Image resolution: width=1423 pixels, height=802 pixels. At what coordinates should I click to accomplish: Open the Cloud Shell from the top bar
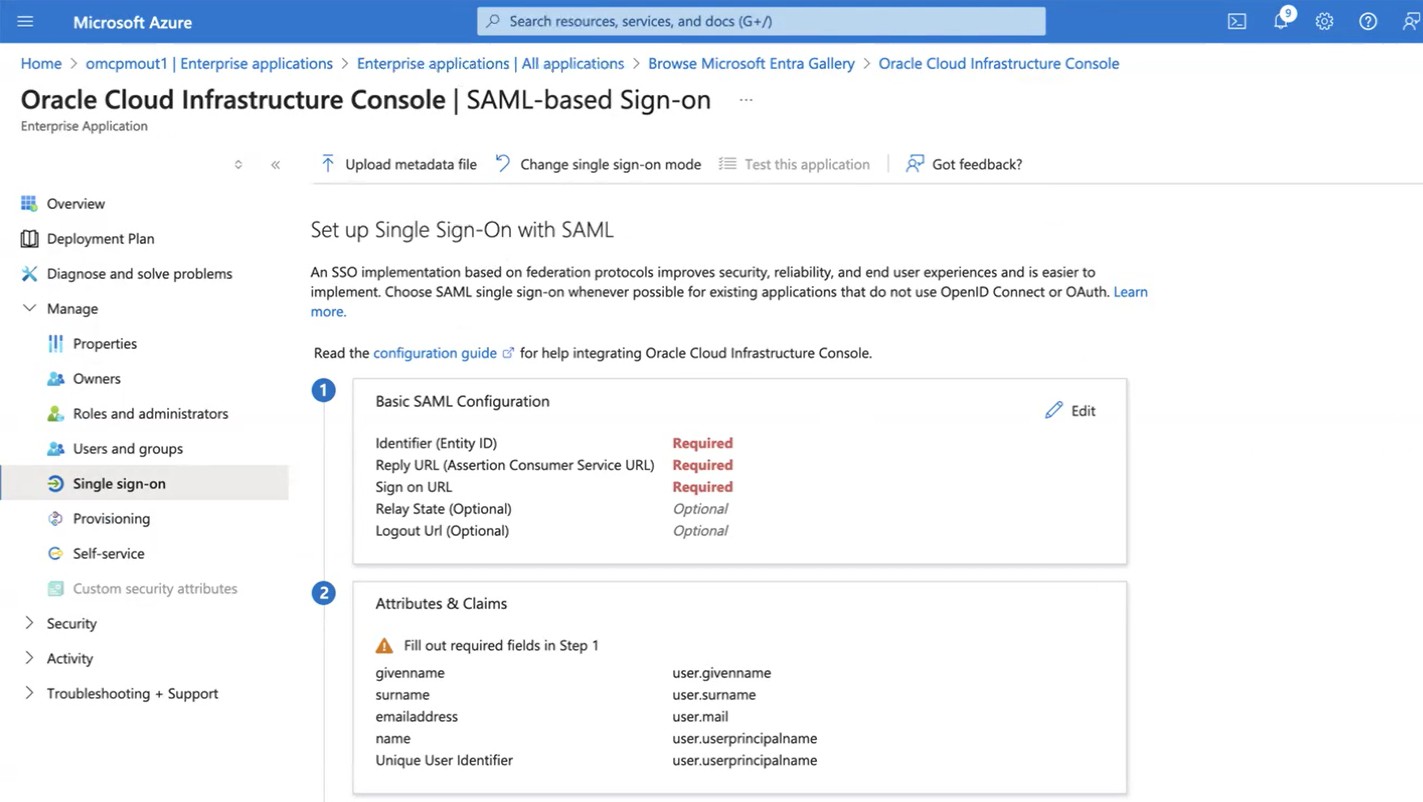pos(1236,21)
